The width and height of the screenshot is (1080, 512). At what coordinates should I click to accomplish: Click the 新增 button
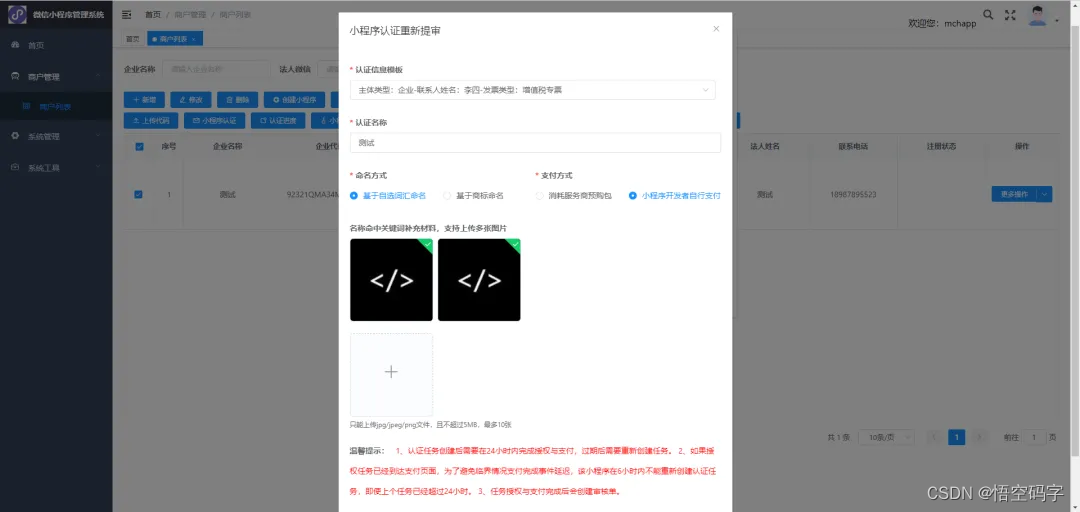pos(144,100)
